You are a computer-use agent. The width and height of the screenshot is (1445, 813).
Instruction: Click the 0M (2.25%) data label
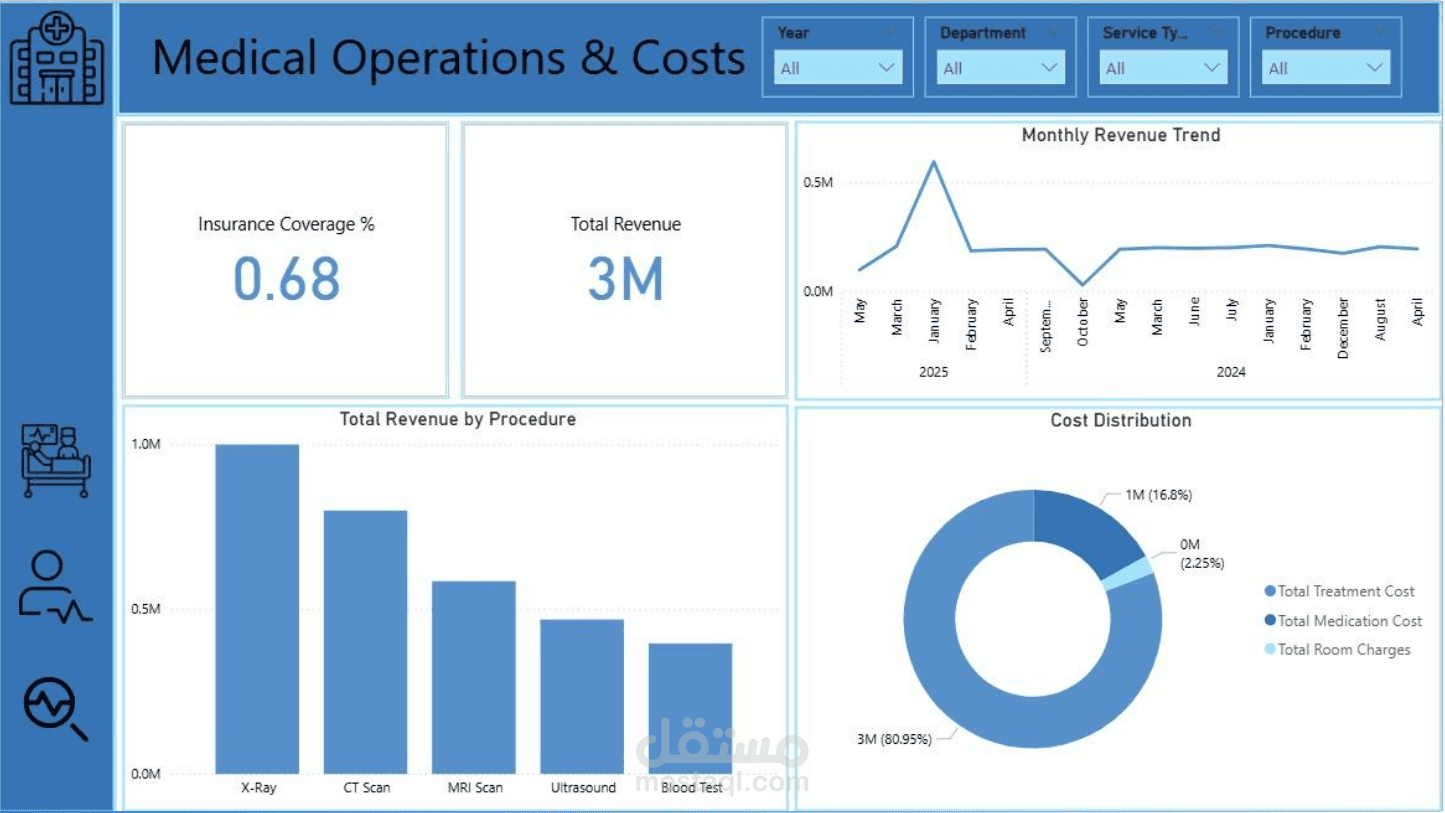pos(1200,554)
